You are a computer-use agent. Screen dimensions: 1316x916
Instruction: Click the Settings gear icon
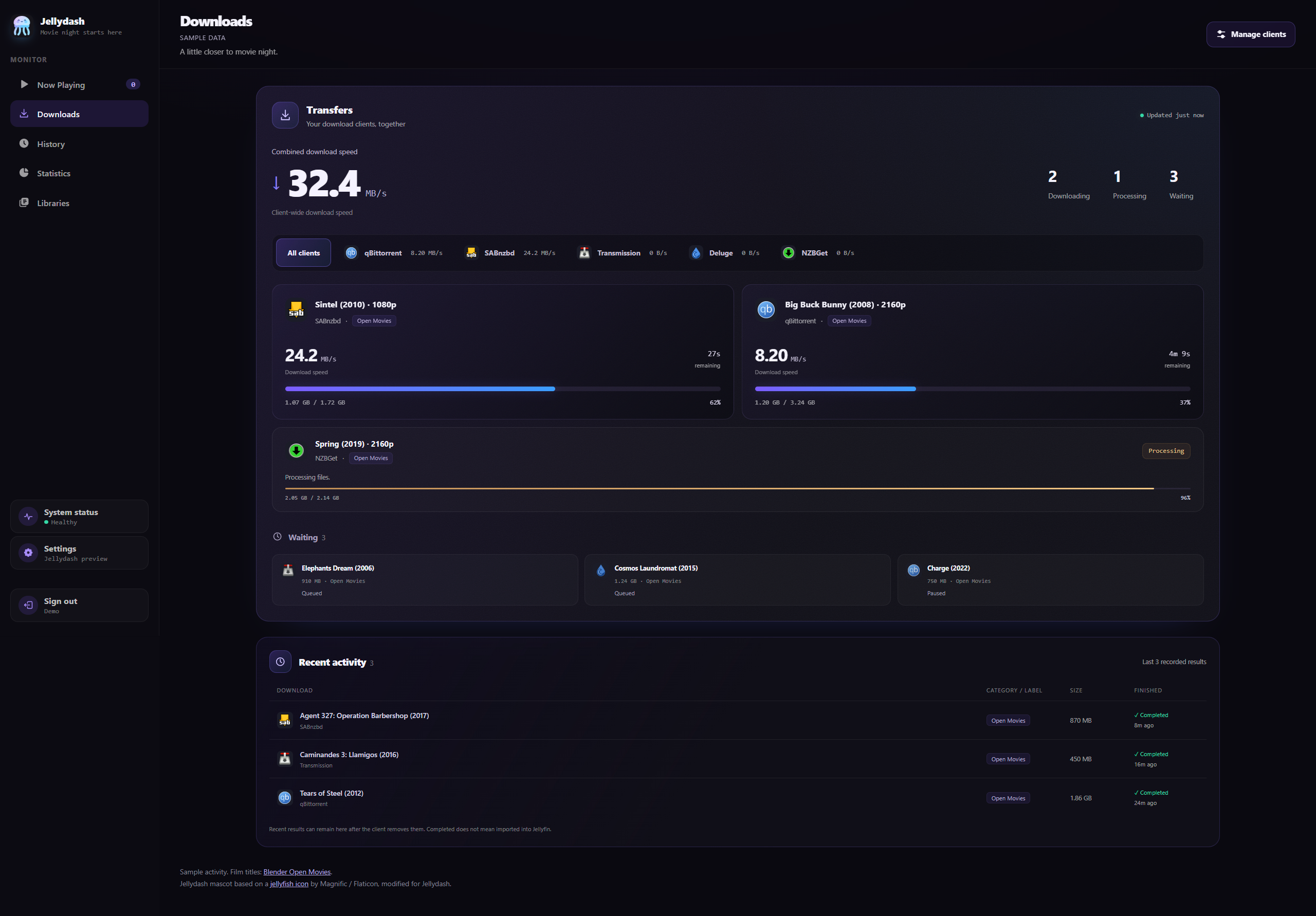(28, 553)
